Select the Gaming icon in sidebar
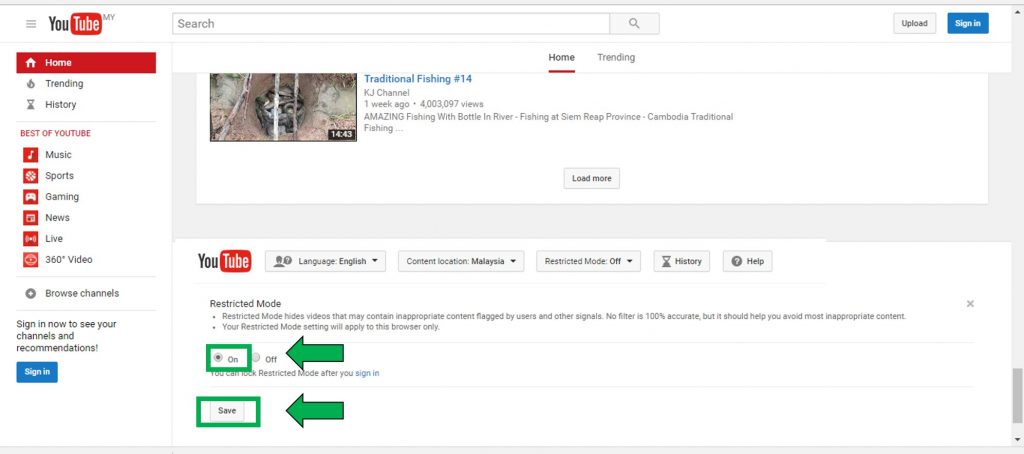This screenshot has height=454, width=1024. [31, 197]
